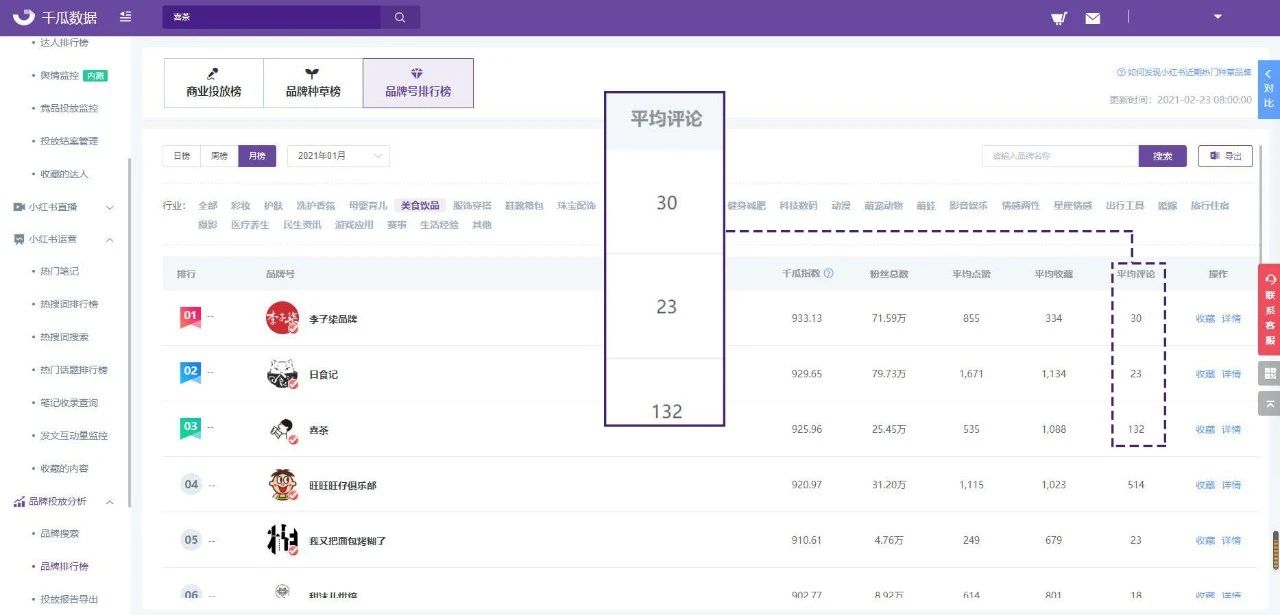The height and width of the screenshot is (615, 1280).
Task: Open 热搜词排行榜 in the sidebar
Action: (x=69, y=304)
